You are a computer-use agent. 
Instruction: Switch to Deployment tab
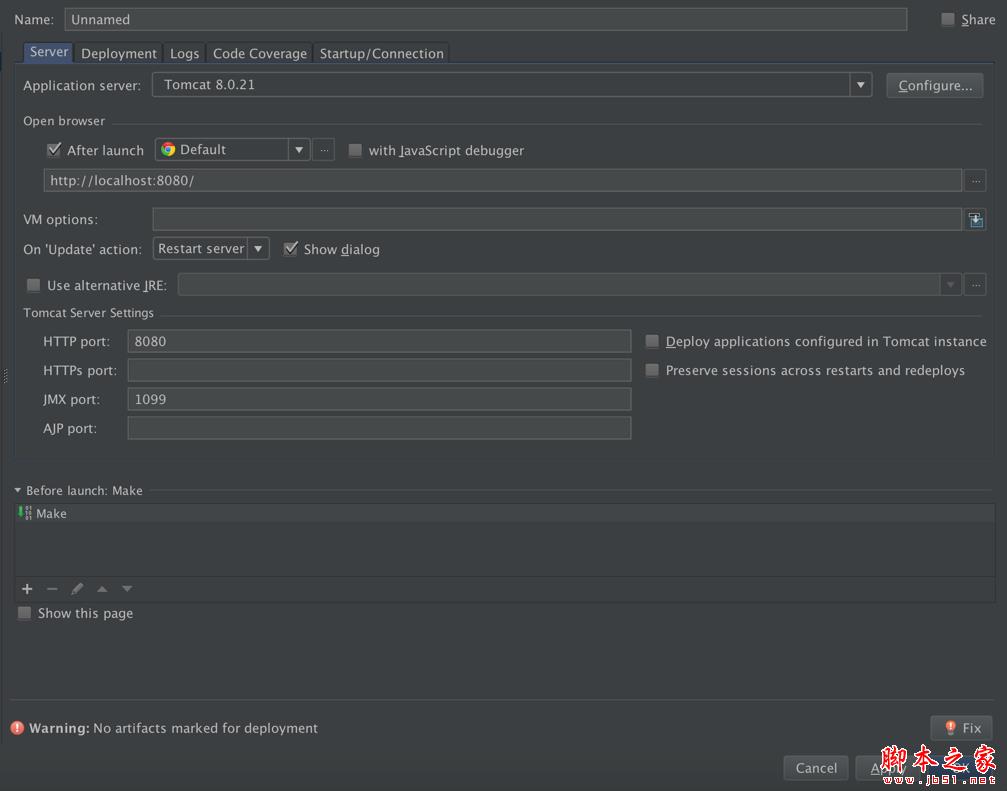pos(119,54)
